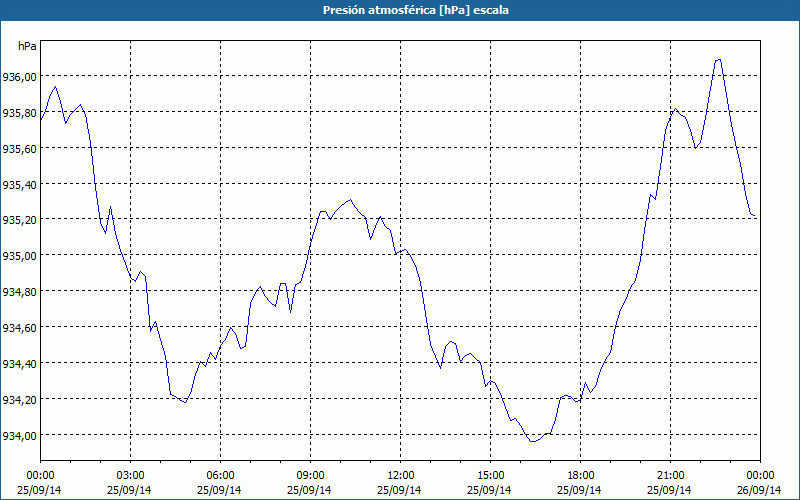Click the 06:00 time label
Image resolution: width=800 pixels, height=500 pixels.
pyautogui.click(x=220, y=476)
